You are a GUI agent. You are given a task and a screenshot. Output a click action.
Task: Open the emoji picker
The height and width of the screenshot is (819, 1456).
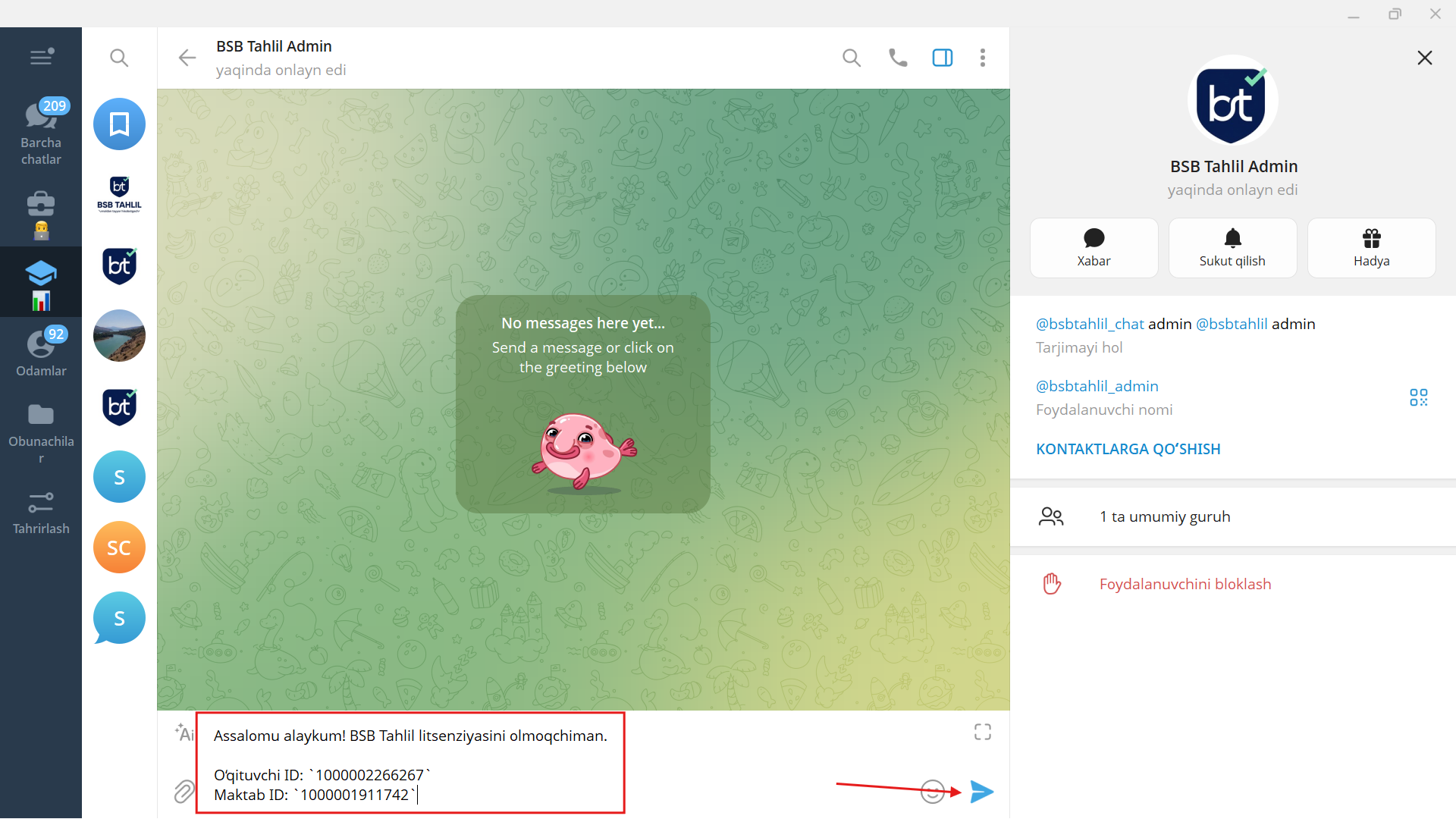tap(932, 792)
